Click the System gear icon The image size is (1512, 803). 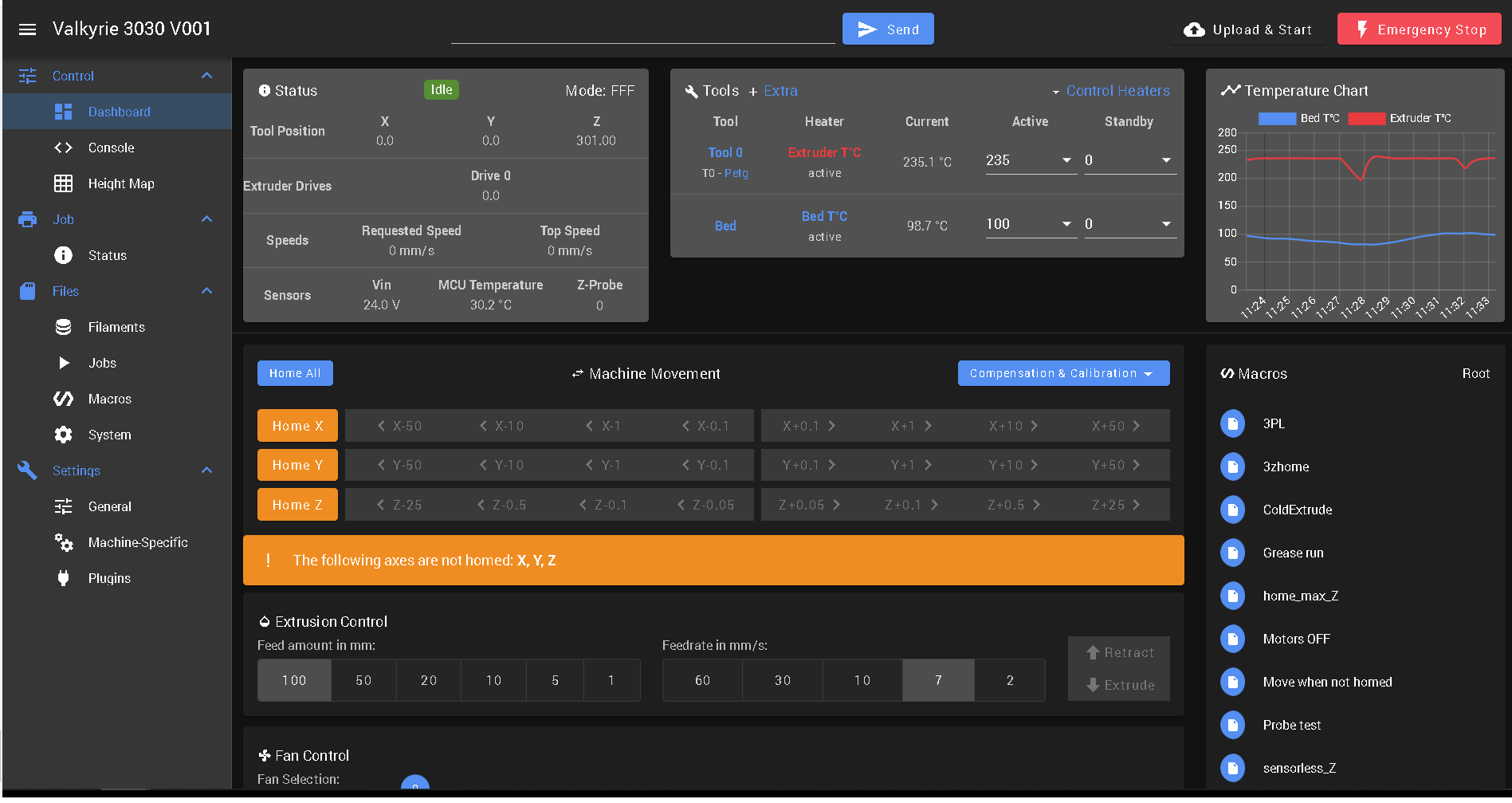click(63, 435)
